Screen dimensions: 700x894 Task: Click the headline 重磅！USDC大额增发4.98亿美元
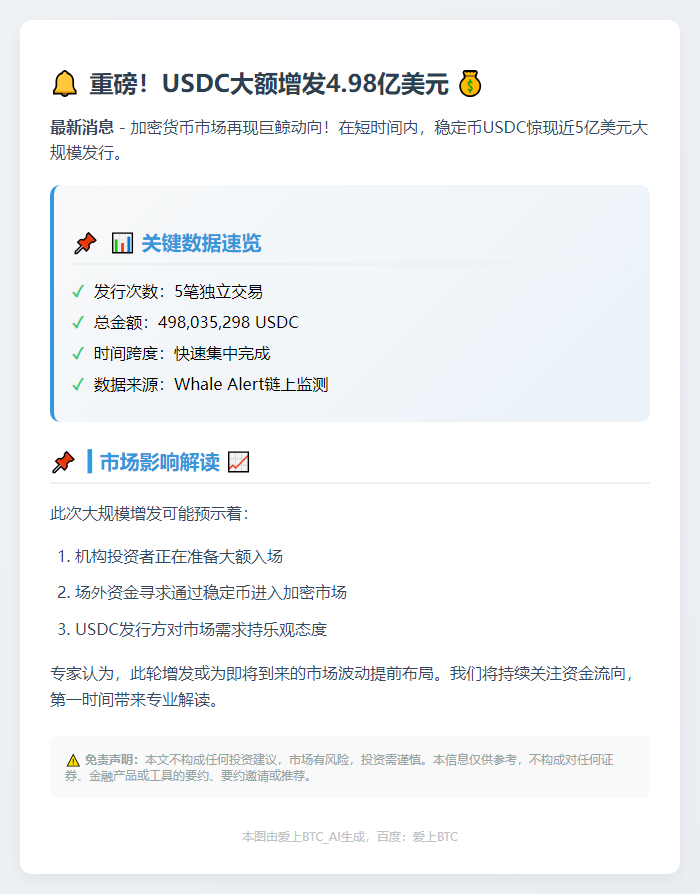pyautogui.click(x=269, y=84)
